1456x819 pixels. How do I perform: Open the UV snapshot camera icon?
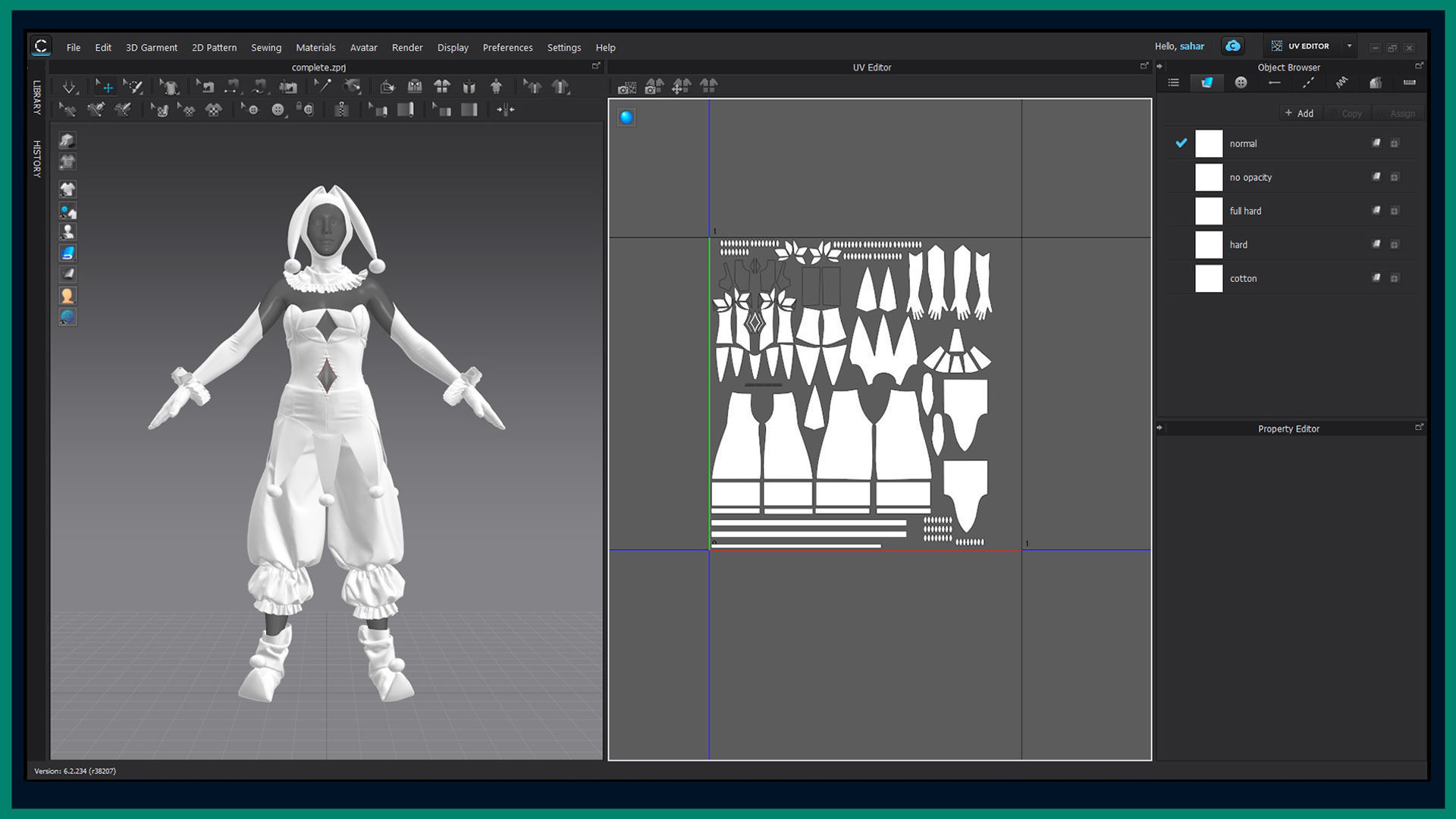pyautogui.click(x=626, y=87)
